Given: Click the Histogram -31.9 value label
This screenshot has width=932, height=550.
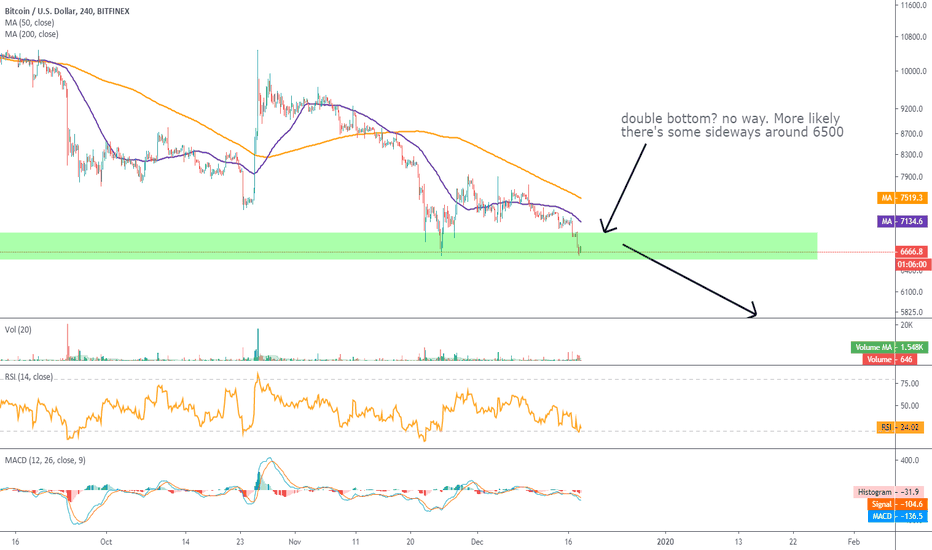Looking at the screenshot, I should 889,492.
